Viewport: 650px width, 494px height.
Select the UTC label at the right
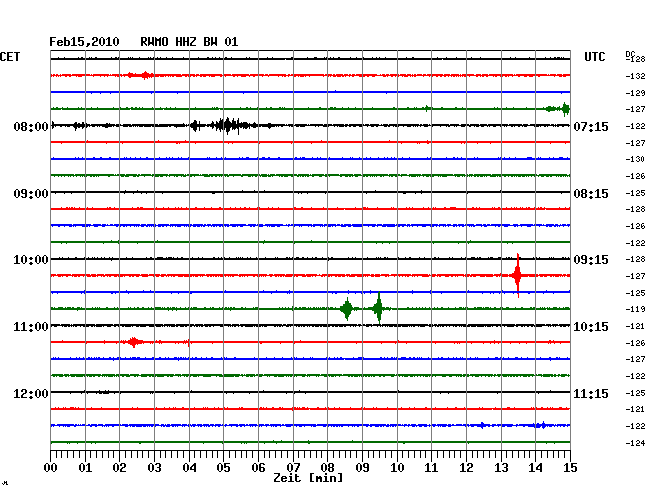tap(594, 57)
